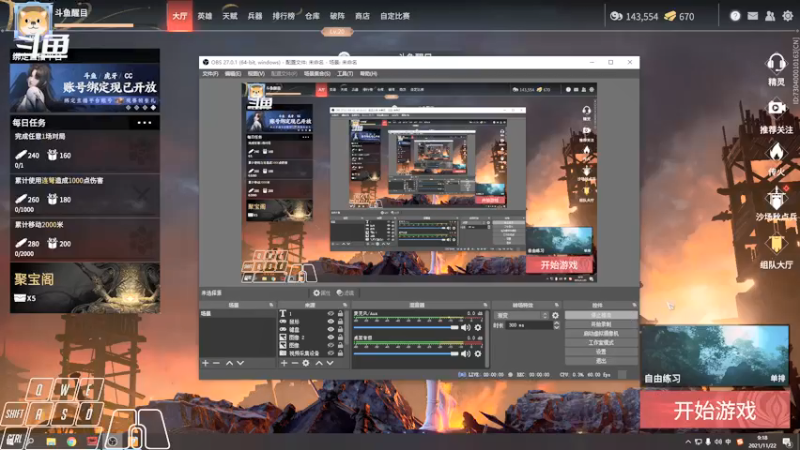Screen dimensions: 800x450
Task: Open 场景集合(S) menu in OBS
Action: click(x=317, y=74)
